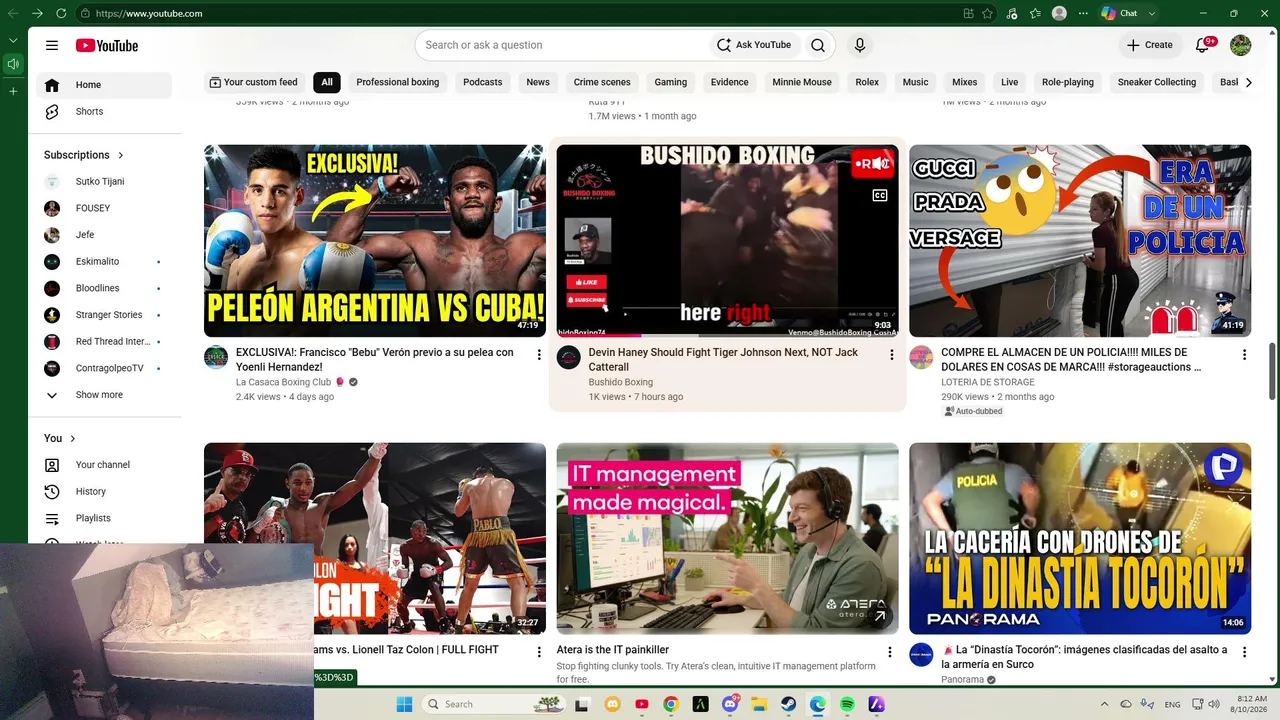1280x720 pixels.
Task: Open Shorts from the sidebar
Action: (104, 111)
